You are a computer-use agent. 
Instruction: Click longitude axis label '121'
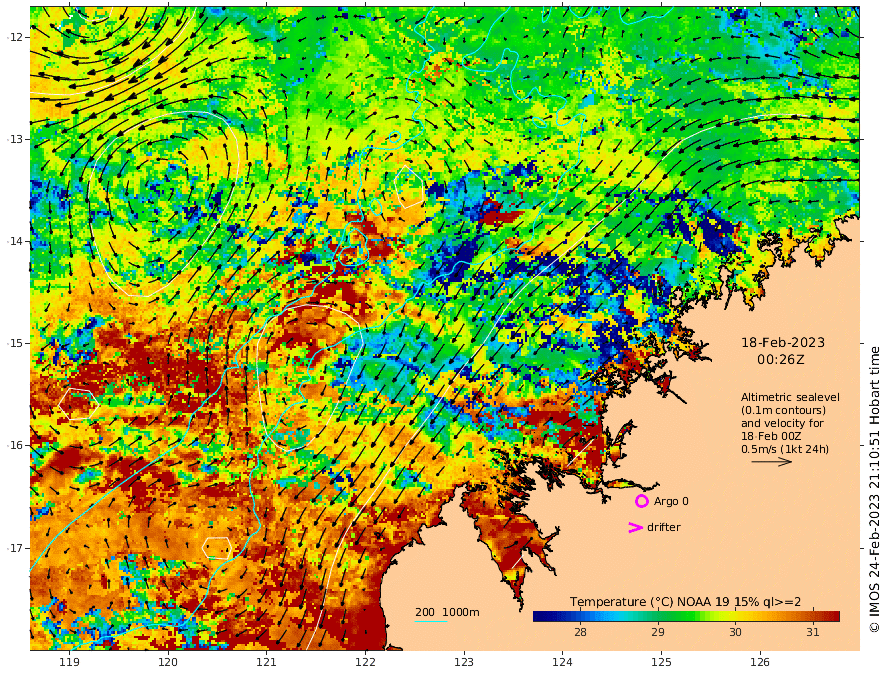tap(267, 663)
